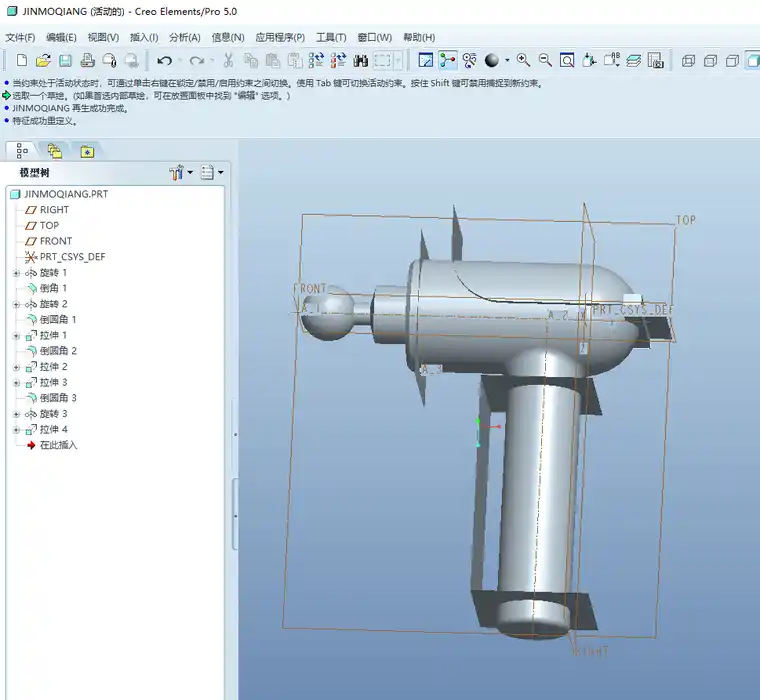Select PRT_CSYS_DEF coordinate system
This screenshot has width=760, height=700.
pyautogui.click(x=65, y=257)
